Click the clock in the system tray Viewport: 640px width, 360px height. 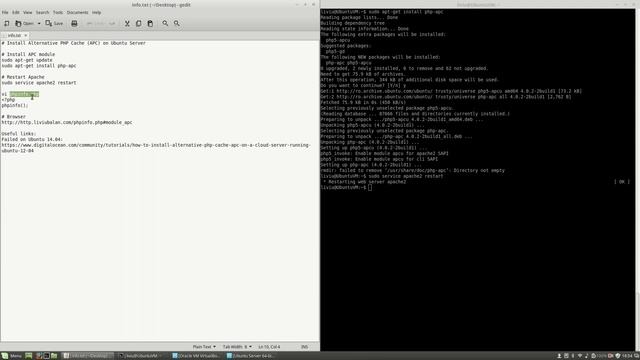[x=627, y=356]
